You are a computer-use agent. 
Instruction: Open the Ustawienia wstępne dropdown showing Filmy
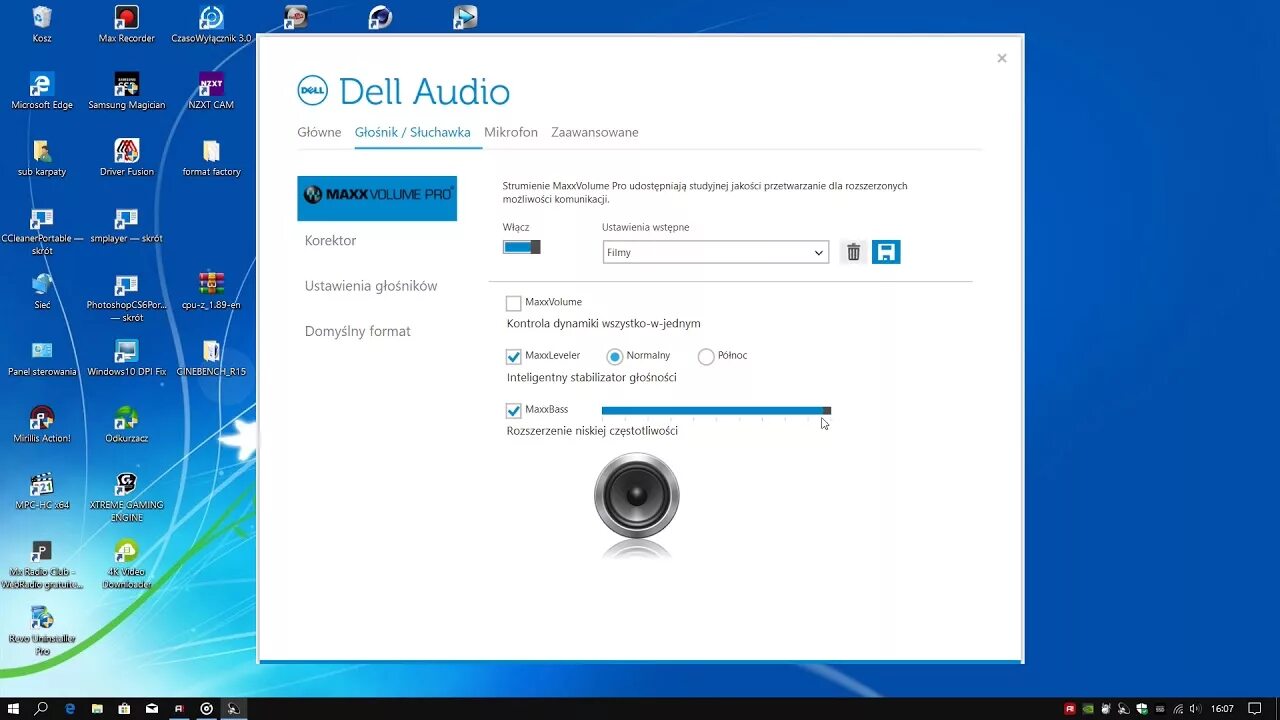coord(716,252)
